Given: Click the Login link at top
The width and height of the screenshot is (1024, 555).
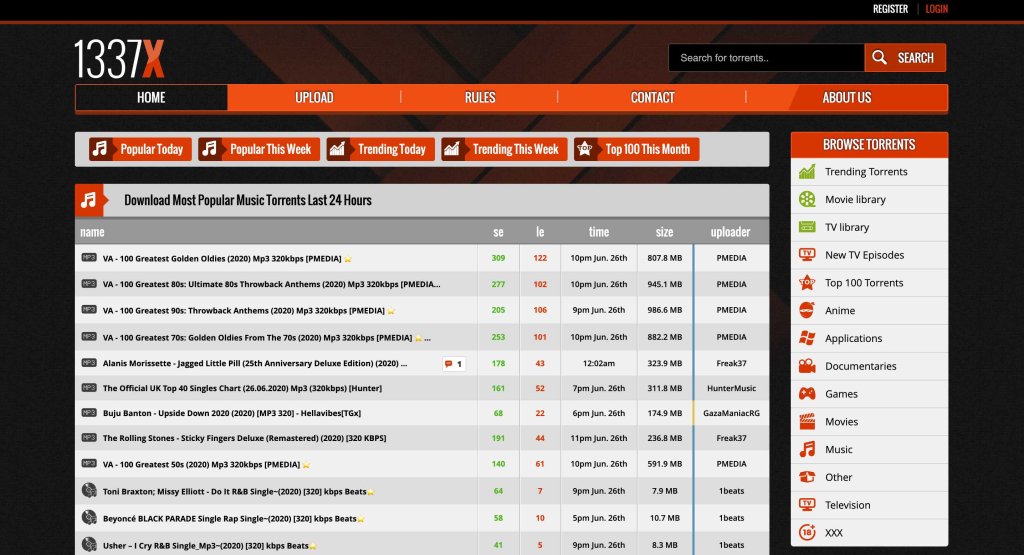Looking at the screenshot, I should click(x=936, y=9).
